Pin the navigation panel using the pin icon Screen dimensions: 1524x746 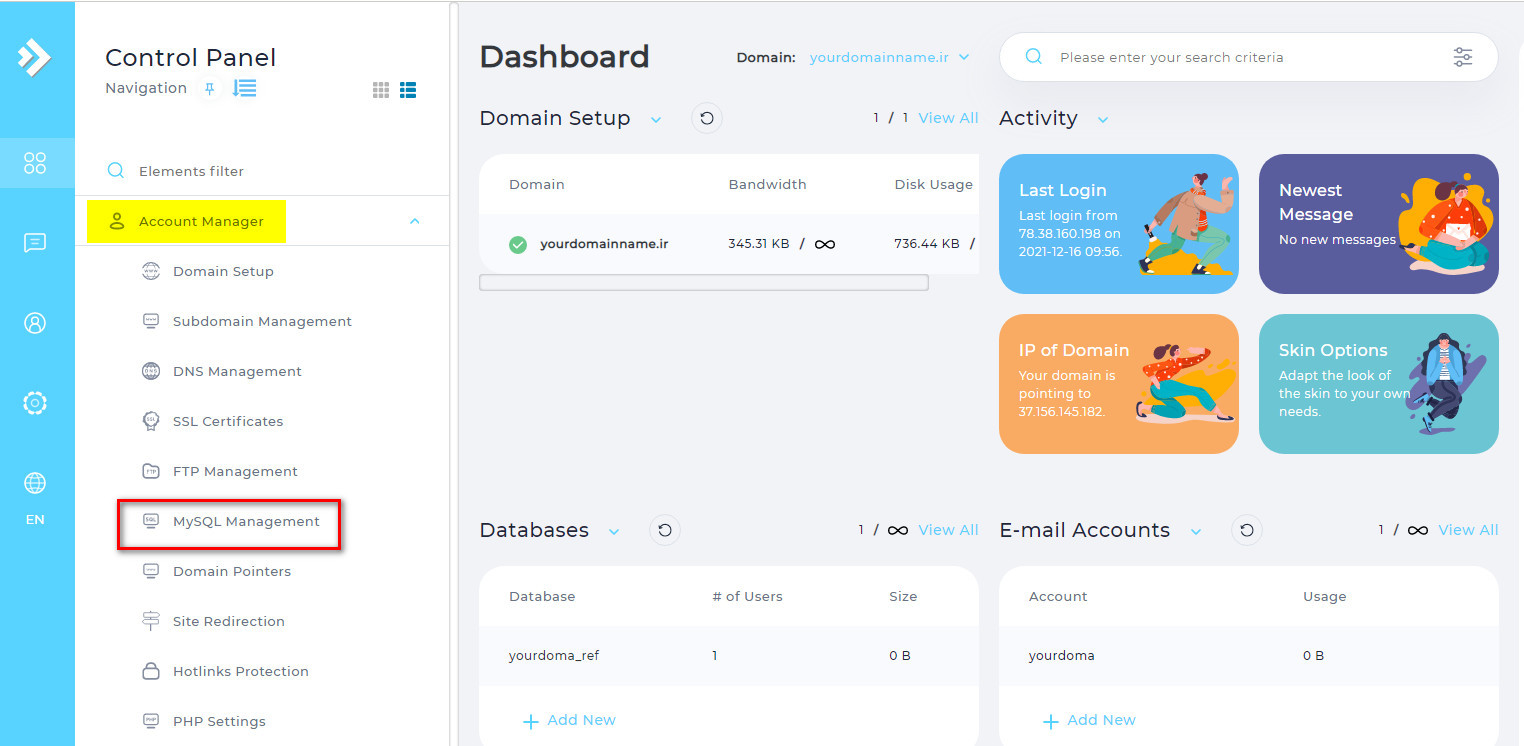pos(209,89)
